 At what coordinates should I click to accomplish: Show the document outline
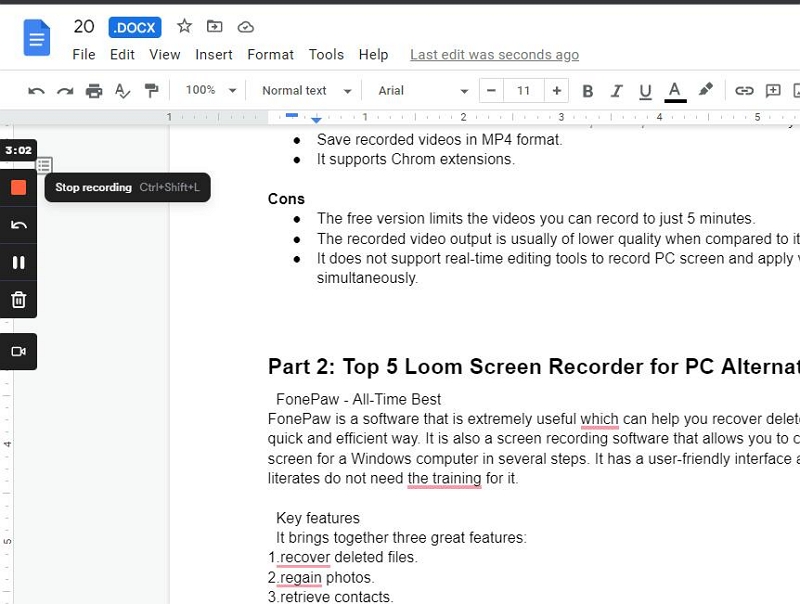tap(44, 165)
